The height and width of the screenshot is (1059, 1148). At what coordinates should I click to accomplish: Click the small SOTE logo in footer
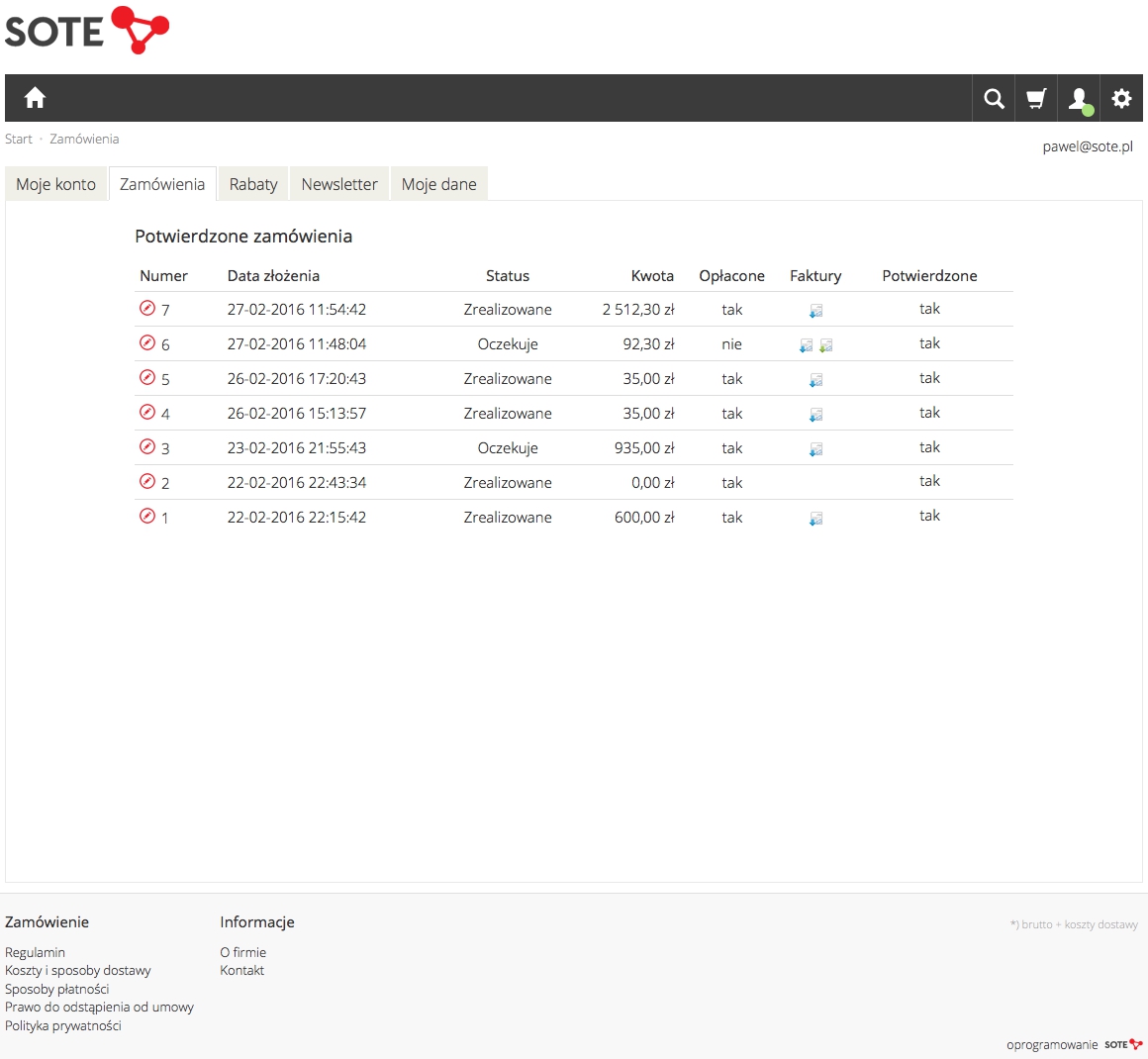coord(1123,1044)
